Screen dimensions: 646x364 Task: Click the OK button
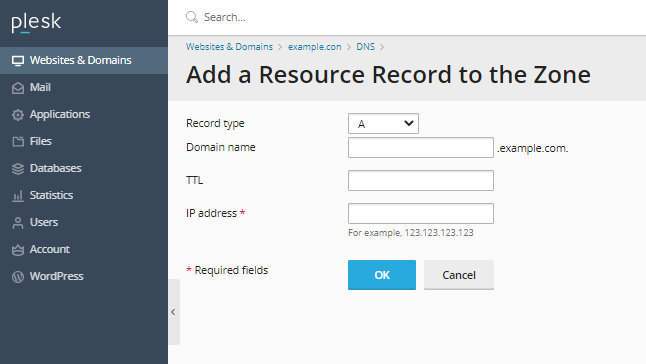[x=382, y=275]
